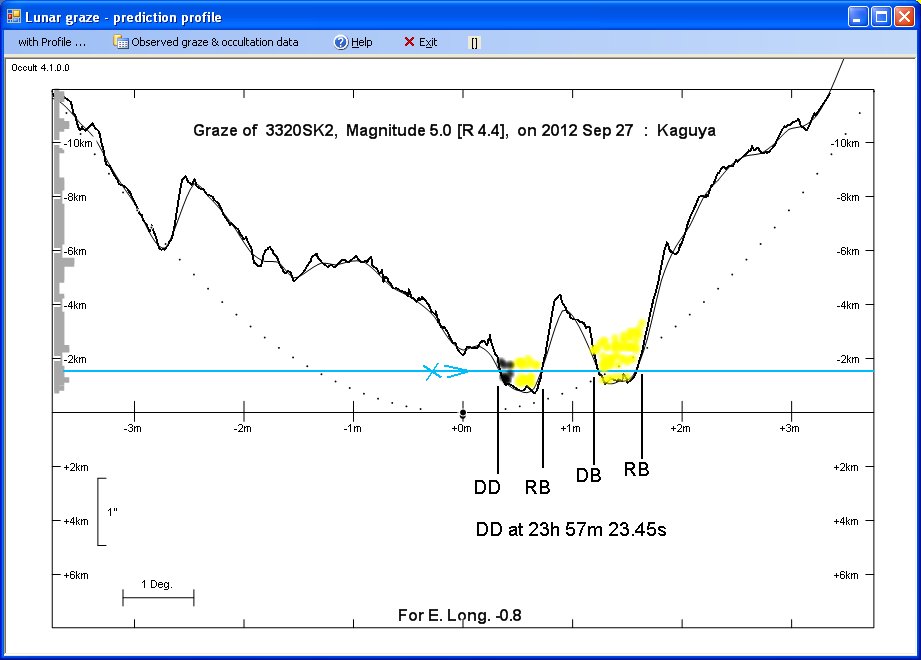921x660 pixels.
Task: Click the blue X marker on cyan line
Action: tap(431, 372)
